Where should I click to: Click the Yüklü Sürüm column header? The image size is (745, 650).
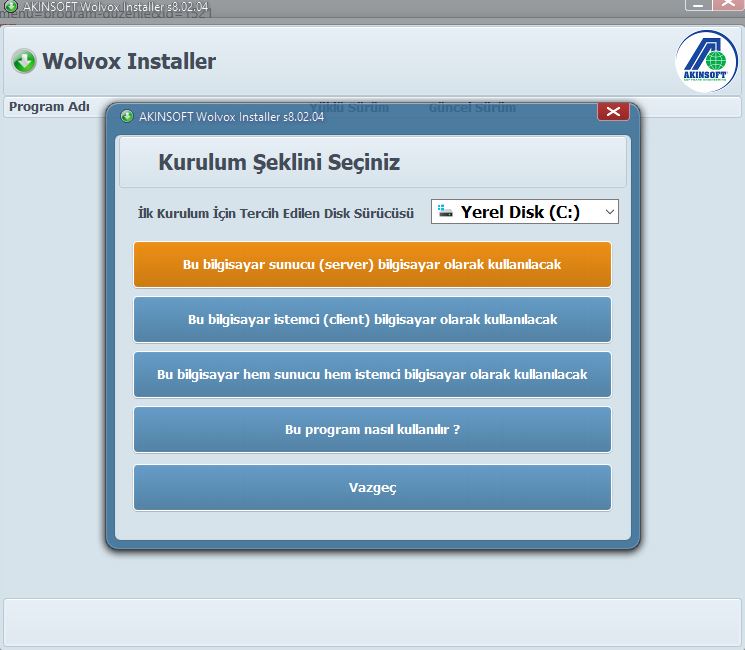point(349,107)
